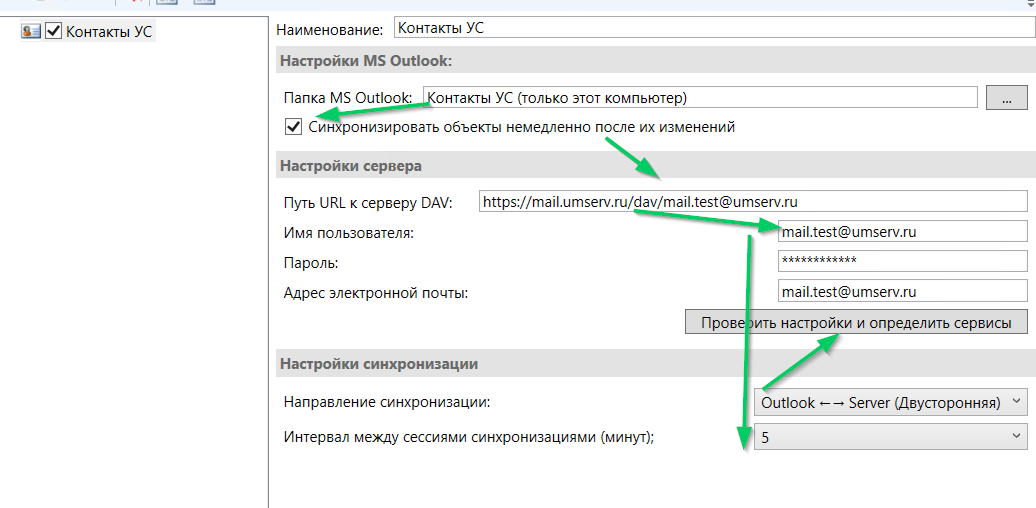The width and height of the screenshot is (1036, 508).
Task: Open the Направление синхронизации dropdown
Action: click(890, 402)
